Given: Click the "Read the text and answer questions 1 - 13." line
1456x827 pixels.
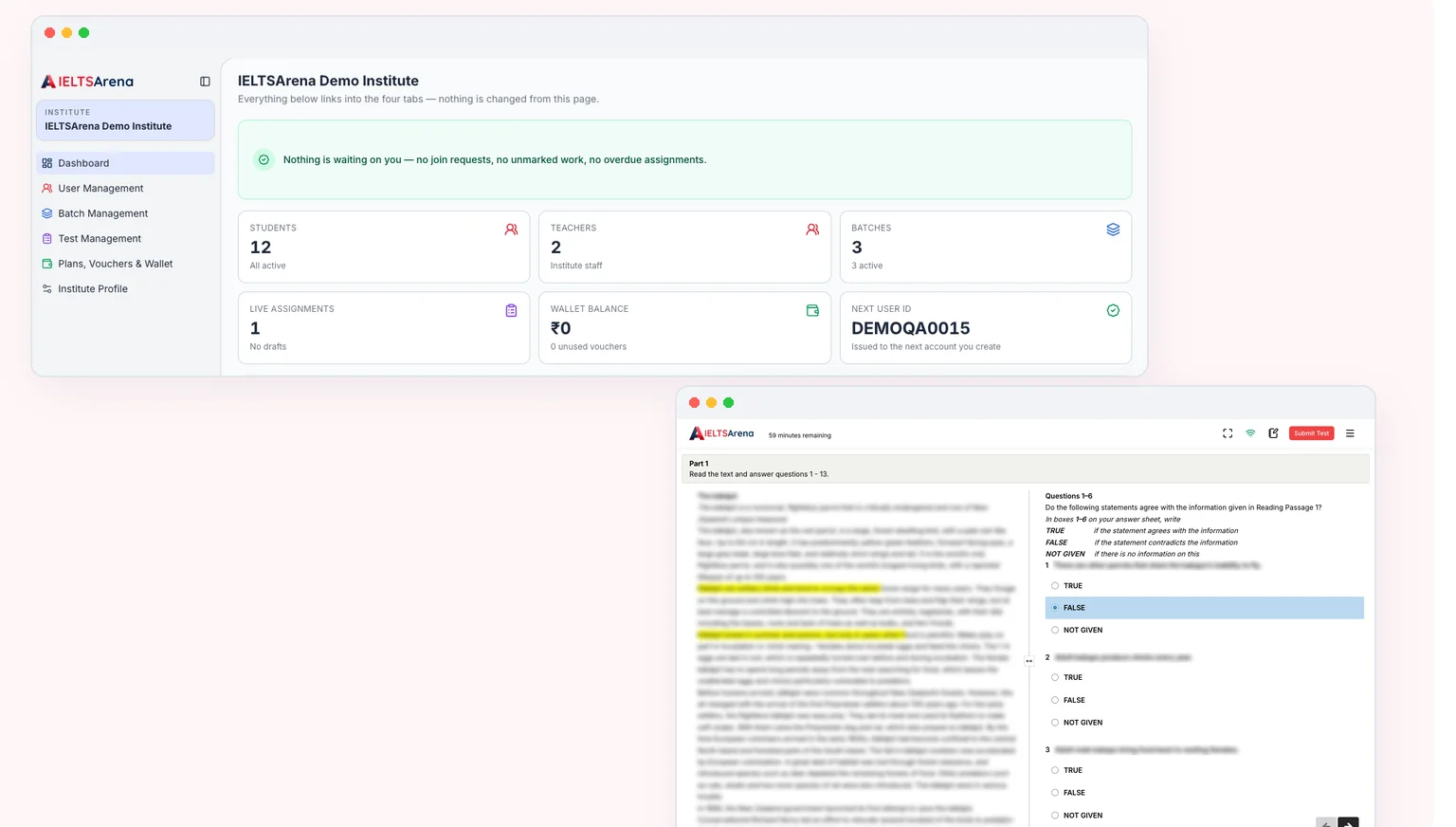Looking at the screenshot, I should point(758,474).
